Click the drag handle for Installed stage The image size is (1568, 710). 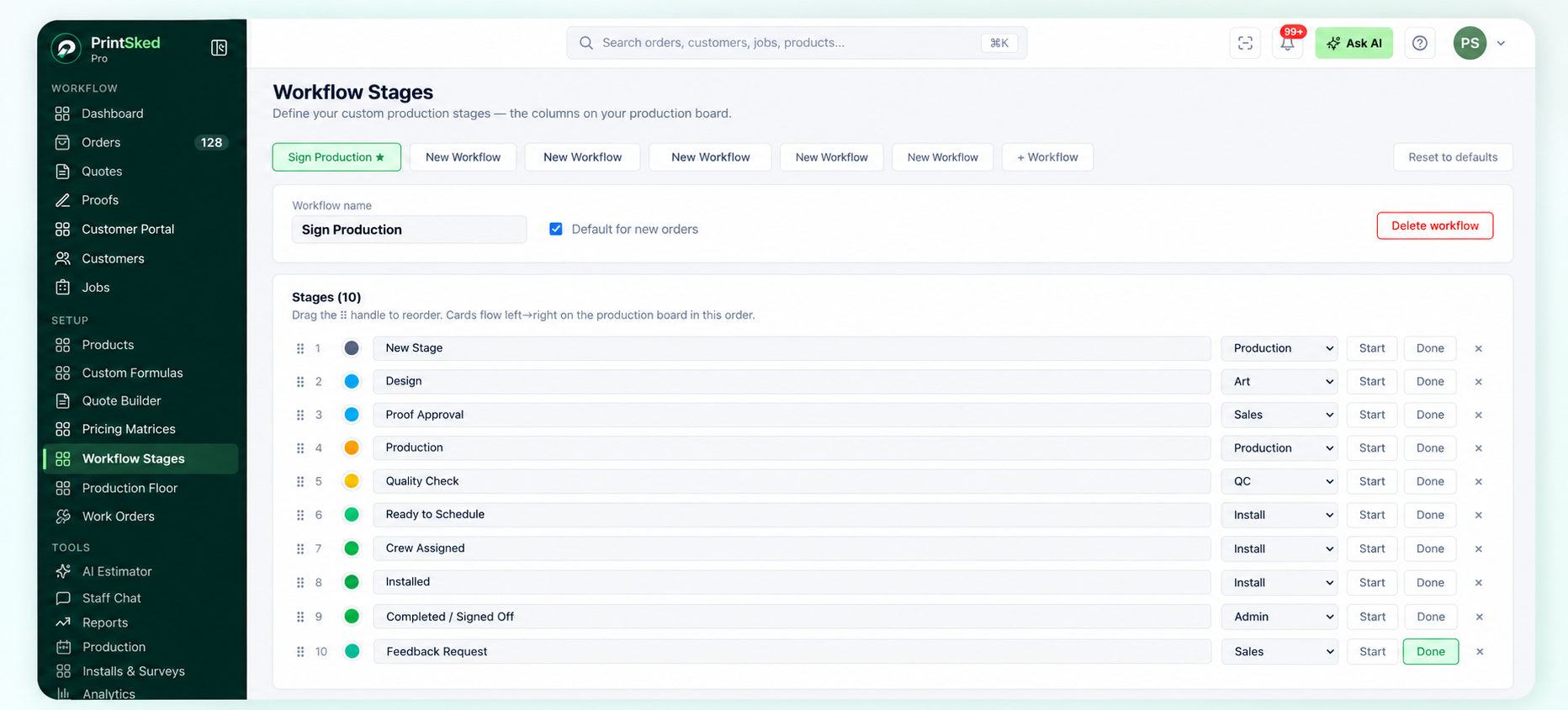pyautogui.click(x=300, y=582)
